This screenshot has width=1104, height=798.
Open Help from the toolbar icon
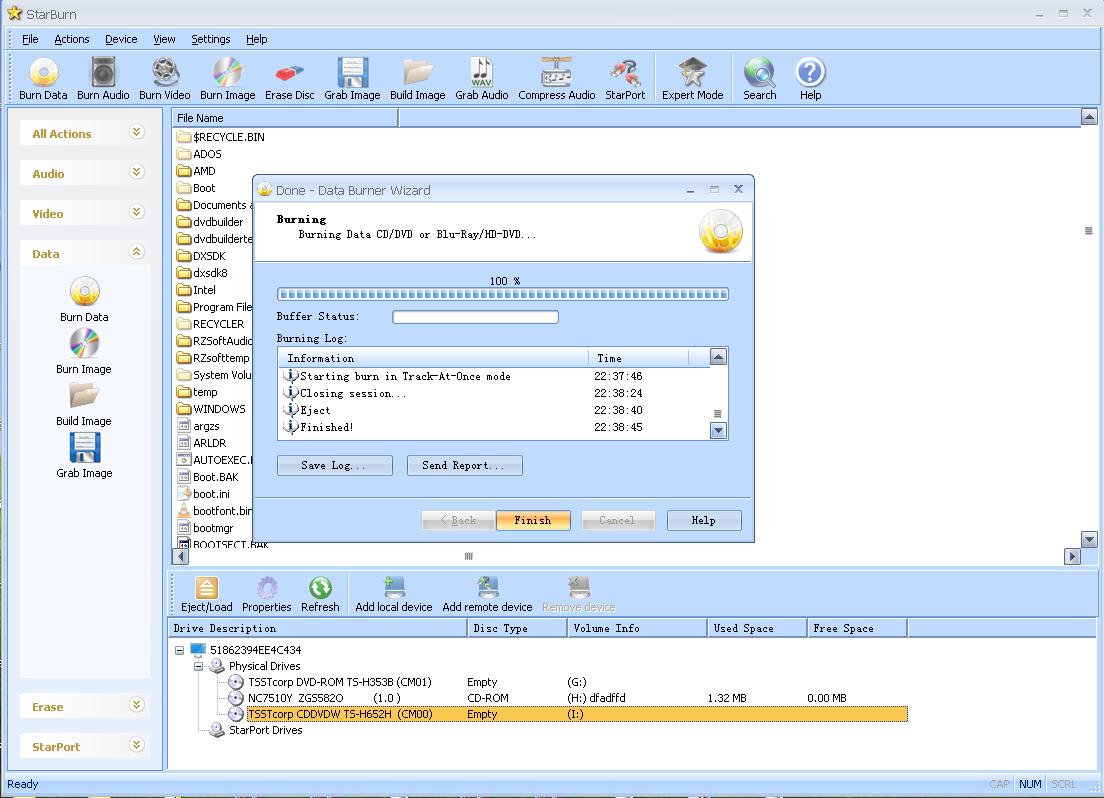click(x=810, y=79)
